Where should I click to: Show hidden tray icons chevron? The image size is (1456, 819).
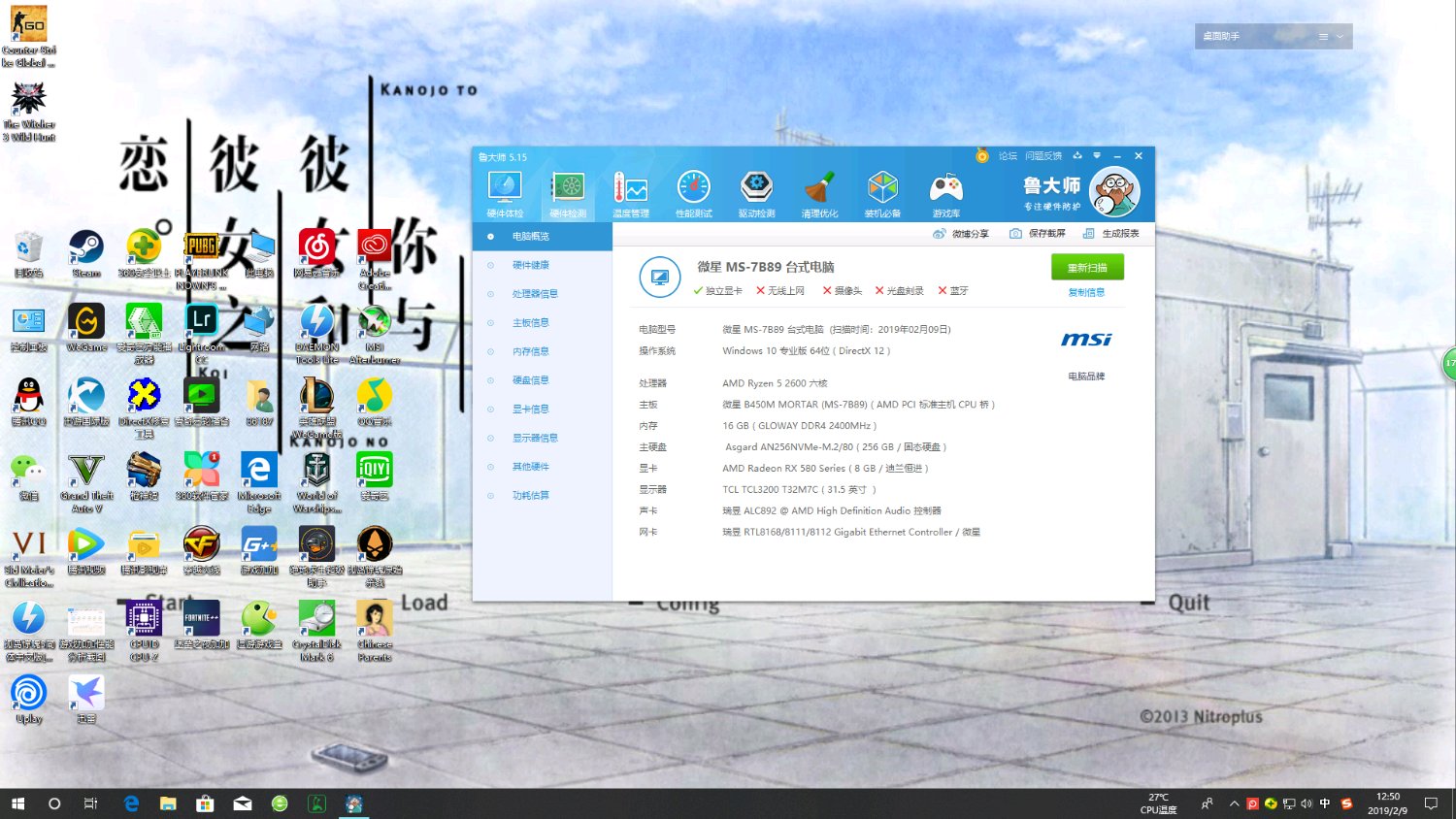coord(1234,803)
